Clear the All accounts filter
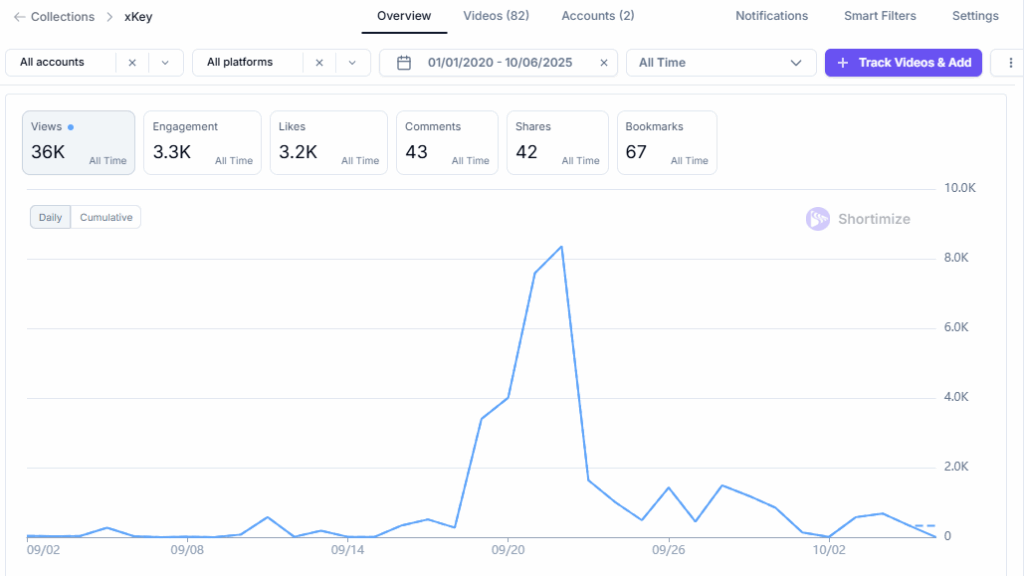 (132, 62)
